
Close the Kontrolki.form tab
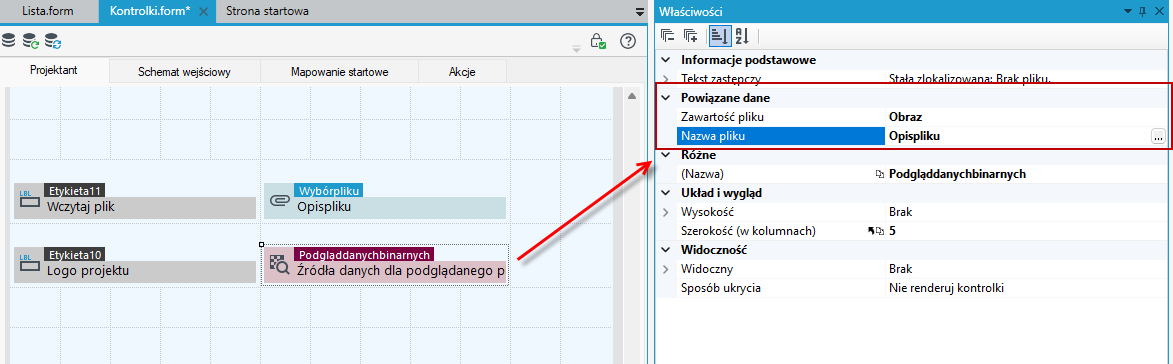[x=203, y=12]
